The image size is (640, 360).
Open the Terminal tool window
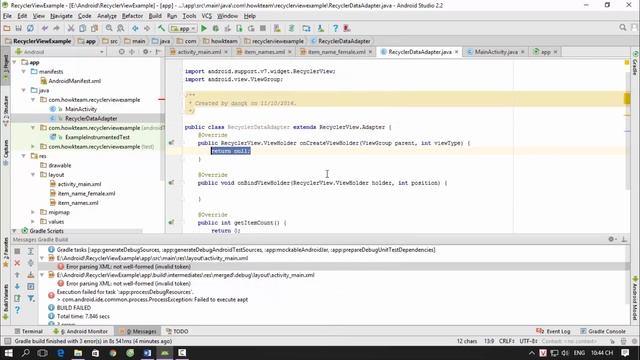pos(28,331)
